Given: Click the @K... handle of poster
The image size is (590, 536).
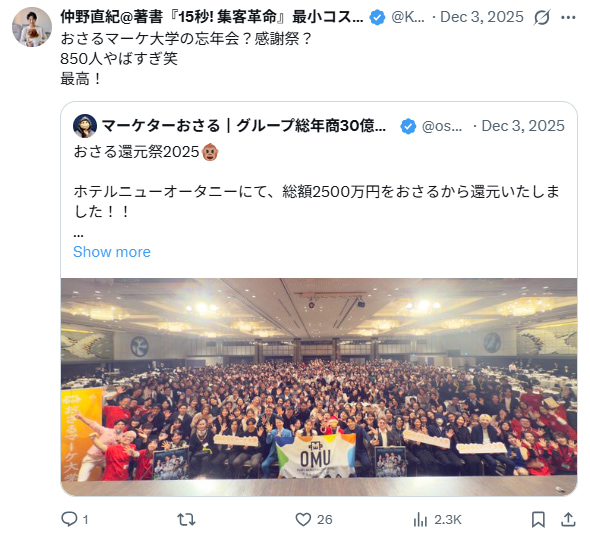Looking at the screenshot, I should point(408,17).
